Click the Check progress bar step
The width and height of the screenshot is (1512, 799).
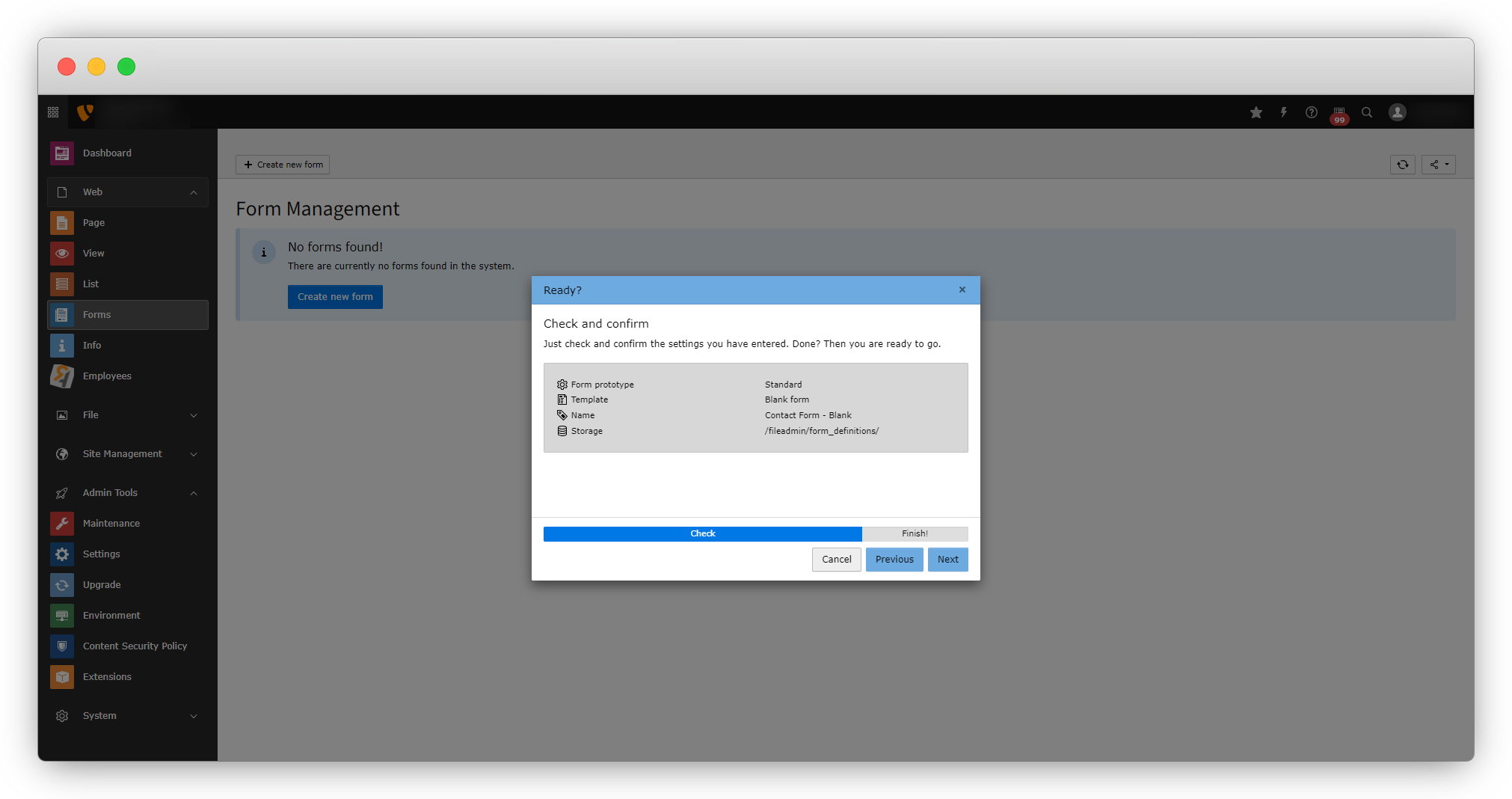[702, 534]
